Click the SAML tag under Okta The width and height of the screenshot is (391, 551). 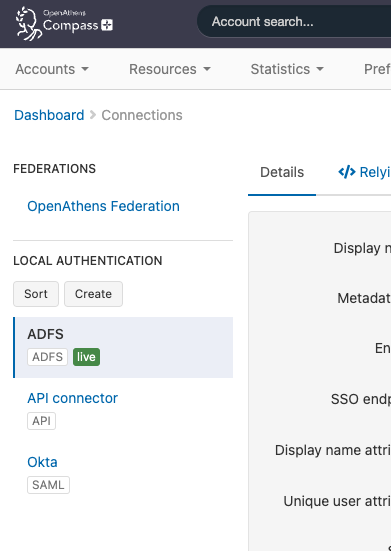pos(48,485)
